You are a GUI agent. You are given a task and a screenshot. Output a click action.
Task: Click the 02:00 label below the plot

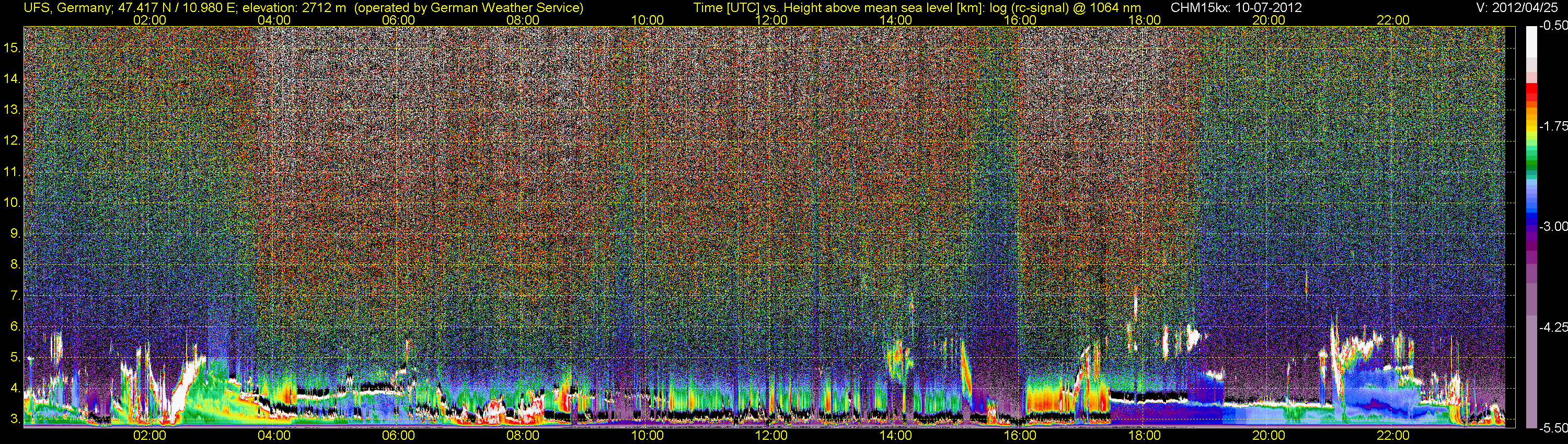149,436
